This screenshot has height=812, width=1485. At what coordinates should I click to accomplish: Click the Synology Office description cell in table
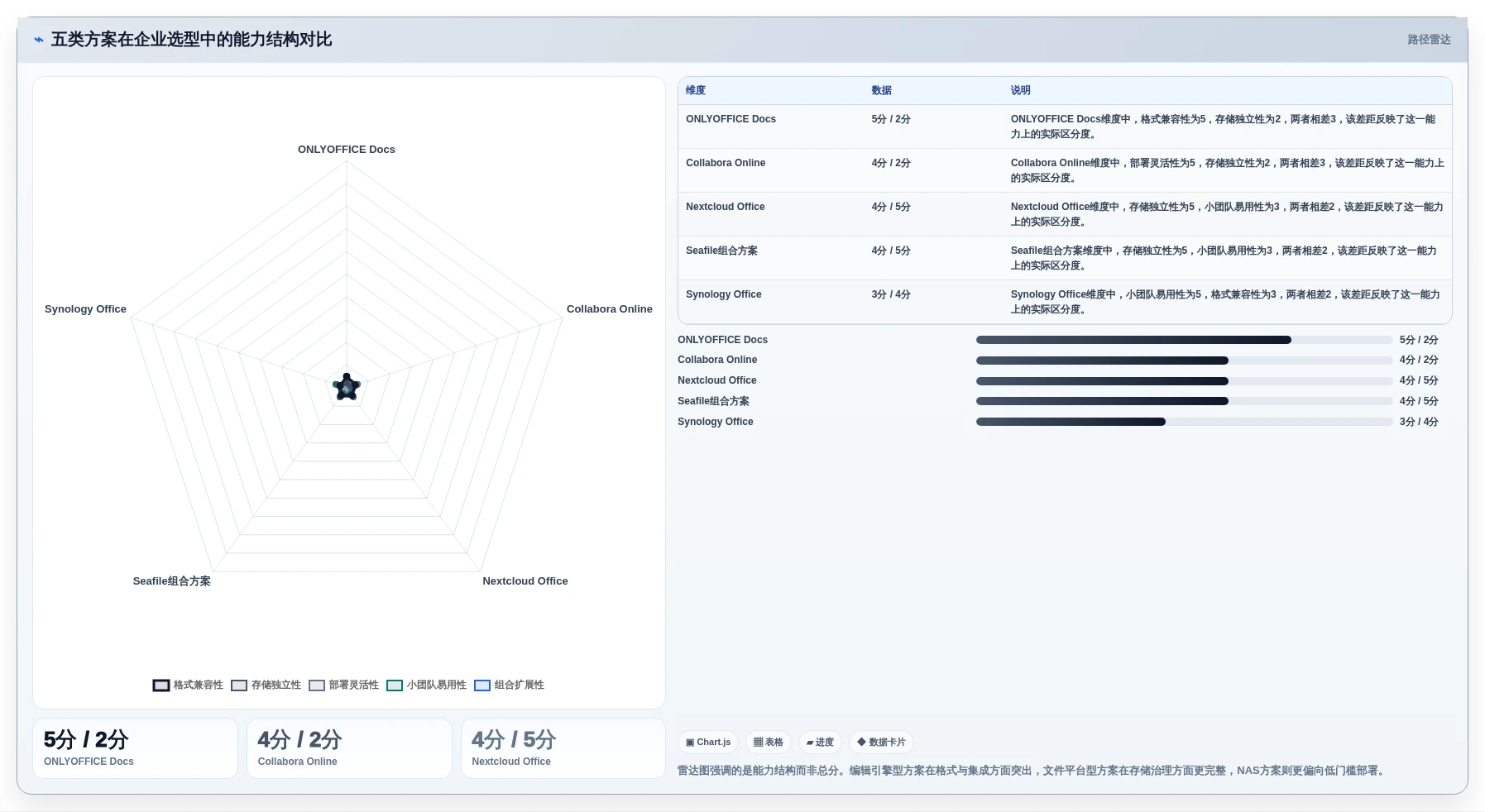point(1227,302)
